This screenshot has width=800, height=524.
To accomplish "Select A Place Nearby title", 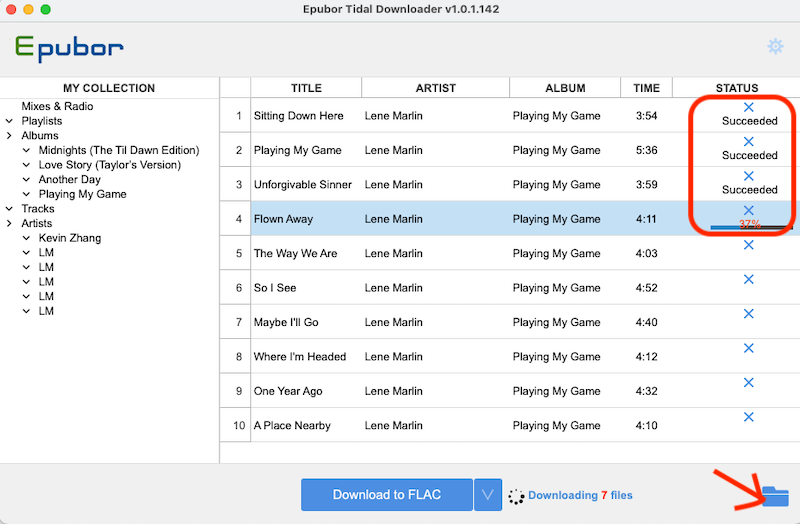I will click(x=292, y=426).
